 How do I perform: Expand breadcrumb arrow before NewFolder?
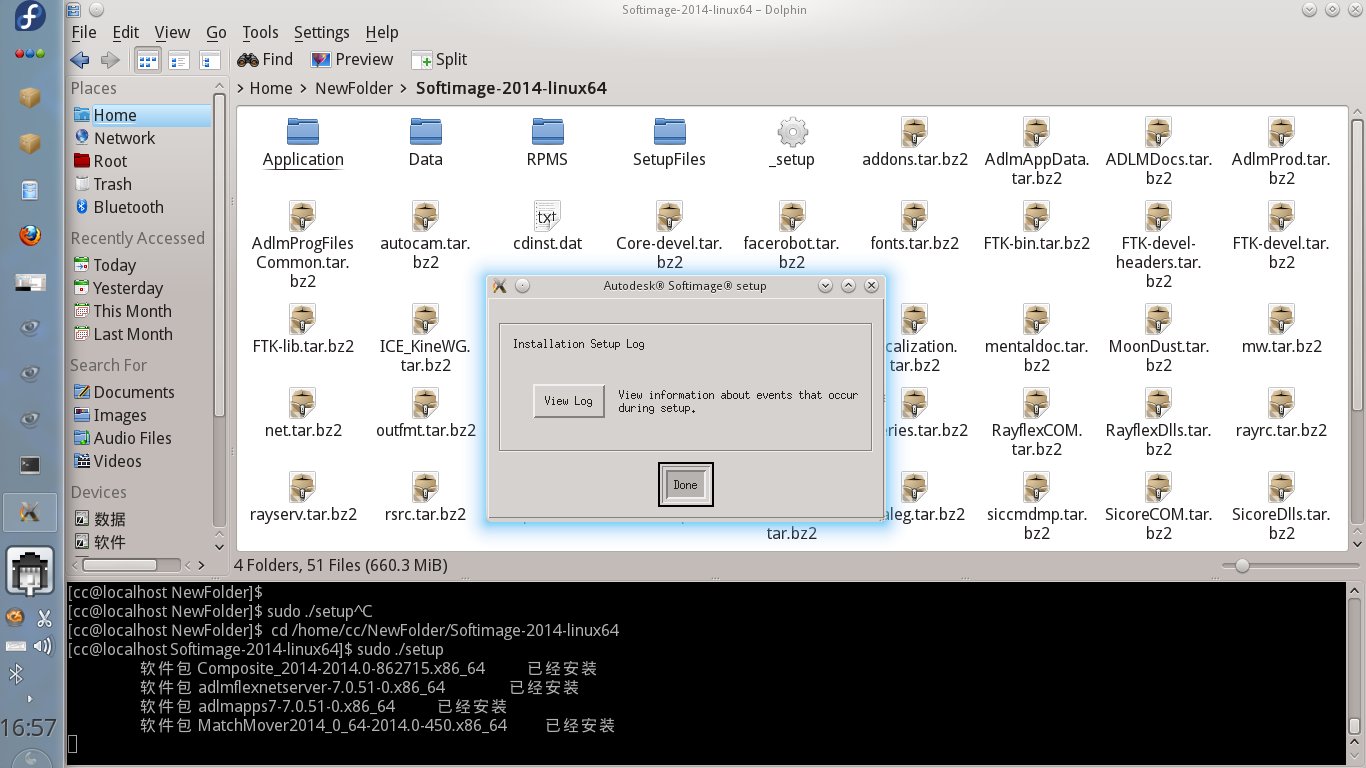pos(304,88)
